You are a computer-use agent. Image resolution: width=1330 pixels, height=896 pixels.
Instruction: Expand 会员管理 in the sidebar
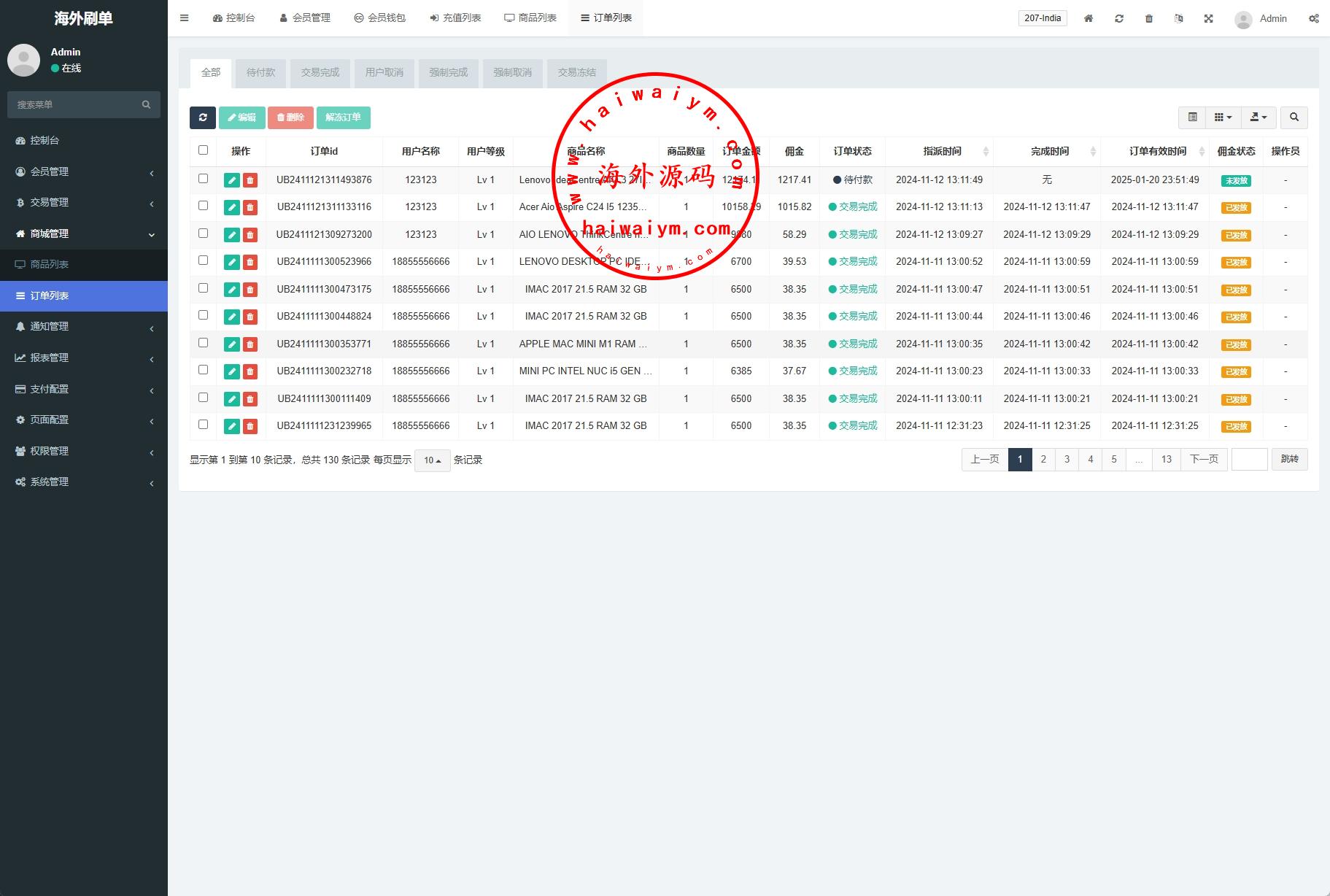click(84, 171)
